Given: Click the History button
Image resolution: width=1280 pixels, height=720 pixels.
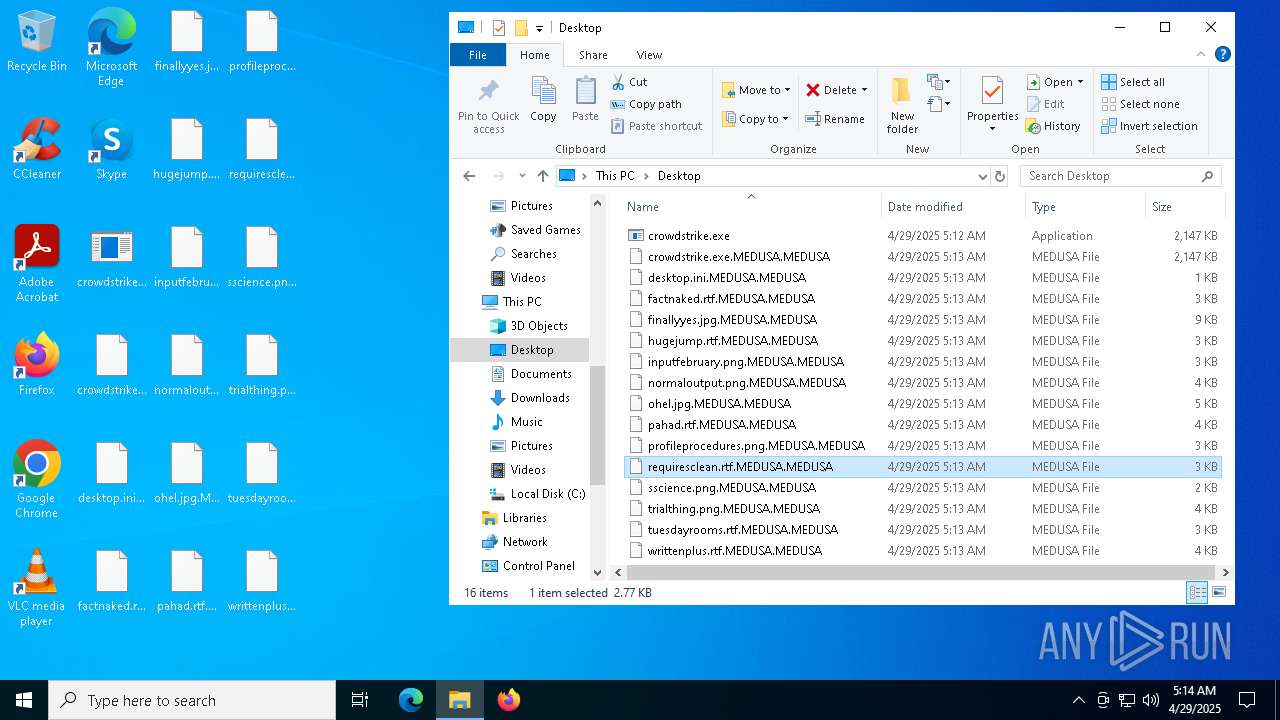Looking at the screenshot, I should (x=1053, y=126).
